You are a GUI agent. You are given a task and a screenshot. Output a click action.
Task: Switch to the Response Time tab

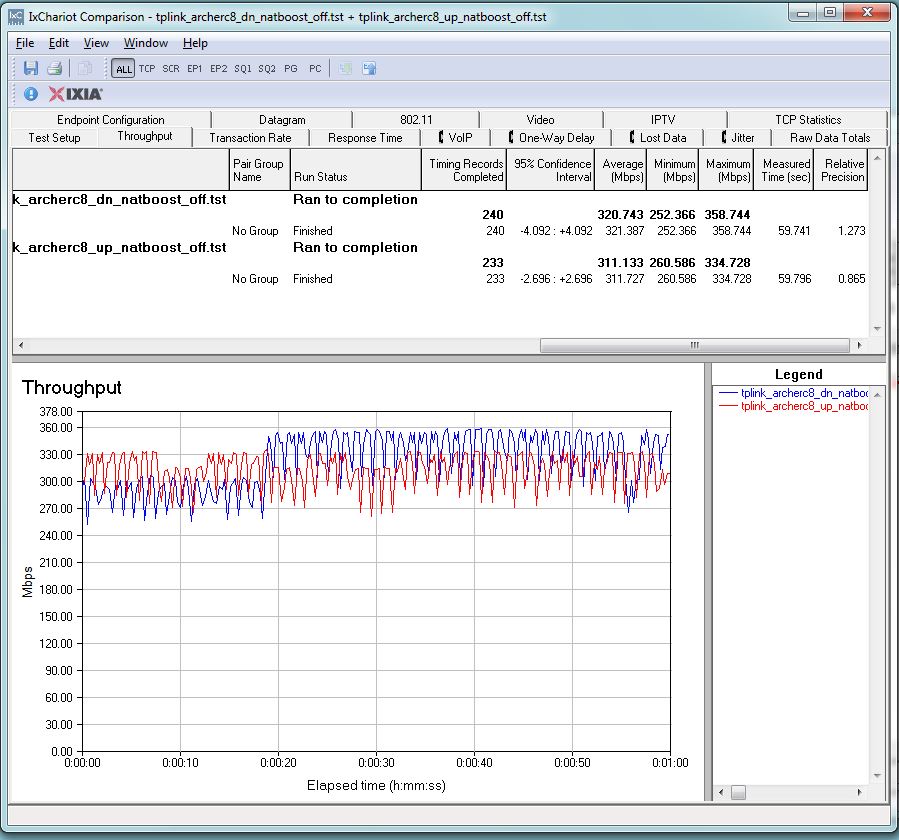tap(365, 138)
